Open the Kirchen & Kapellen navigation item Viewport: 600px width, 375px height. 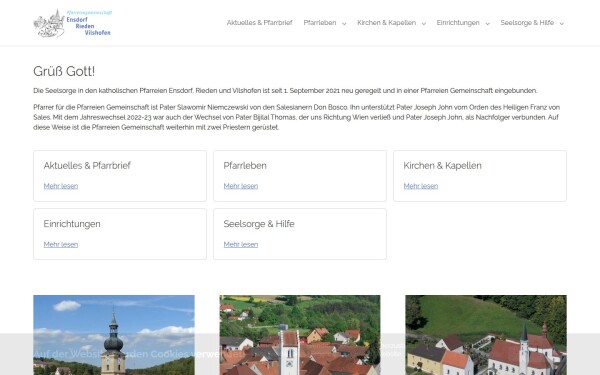(x=386, y=23)
